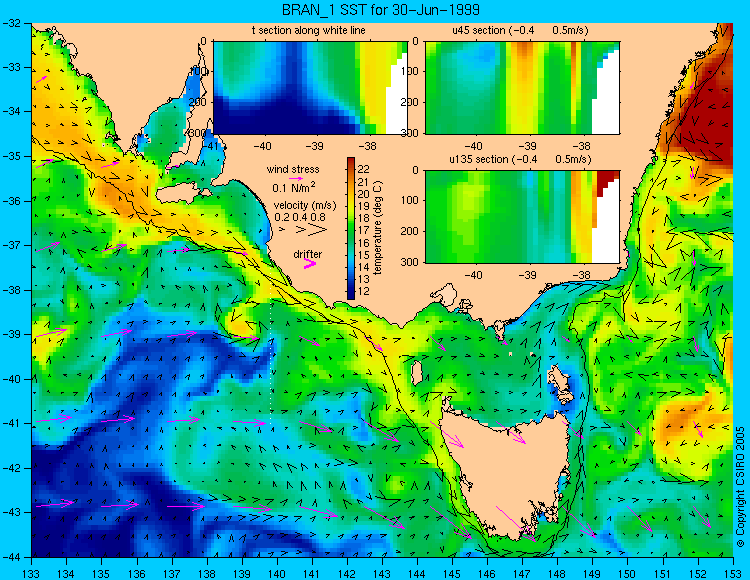750x580 pixels.
Task: Click latitude axis label '-42'
Action: 12,468
